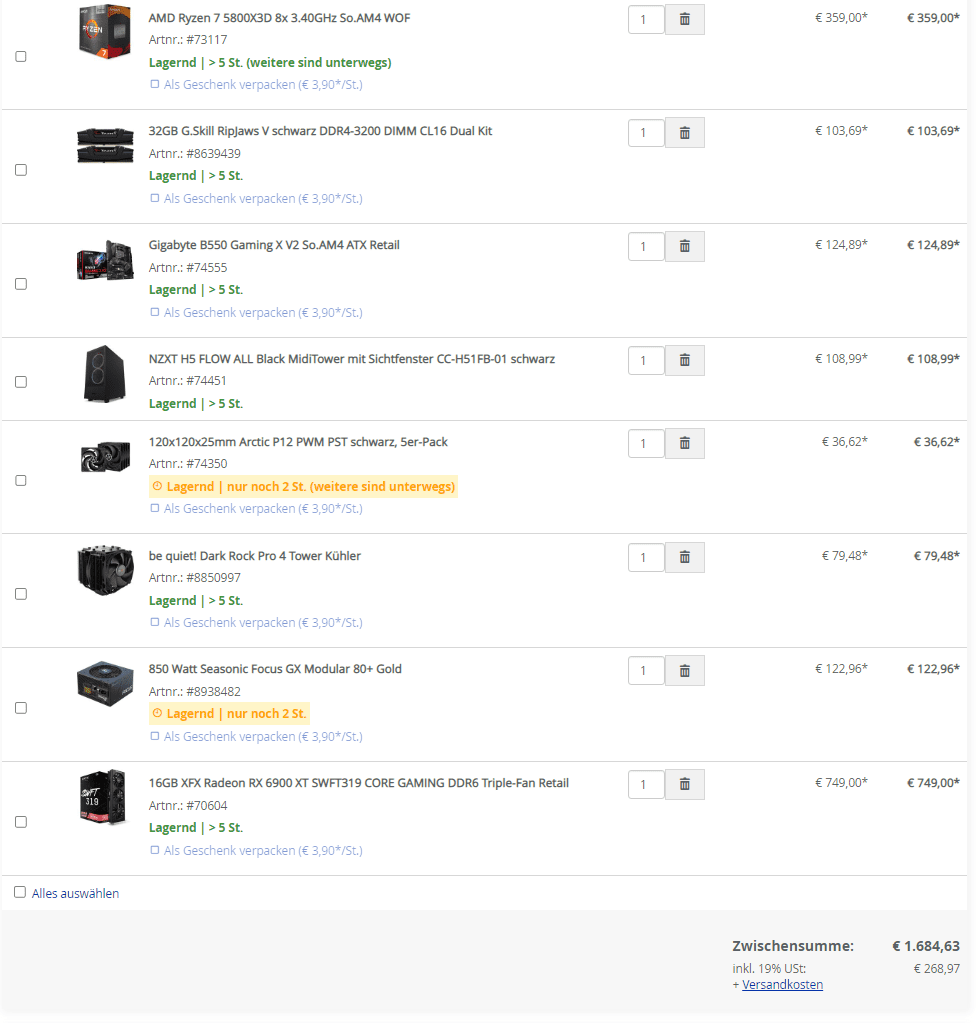Remove G.Skill RipJaws RAM via trash icon
978x1023 pixels.
pos(684,133)
